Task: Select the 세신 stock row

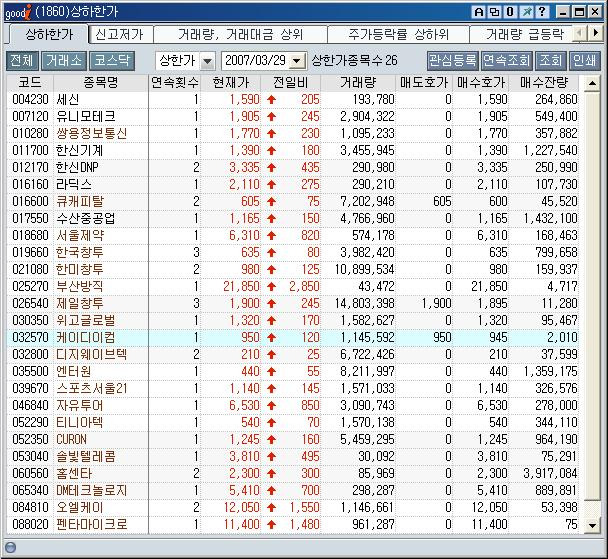Action: (x=293, y=99)
